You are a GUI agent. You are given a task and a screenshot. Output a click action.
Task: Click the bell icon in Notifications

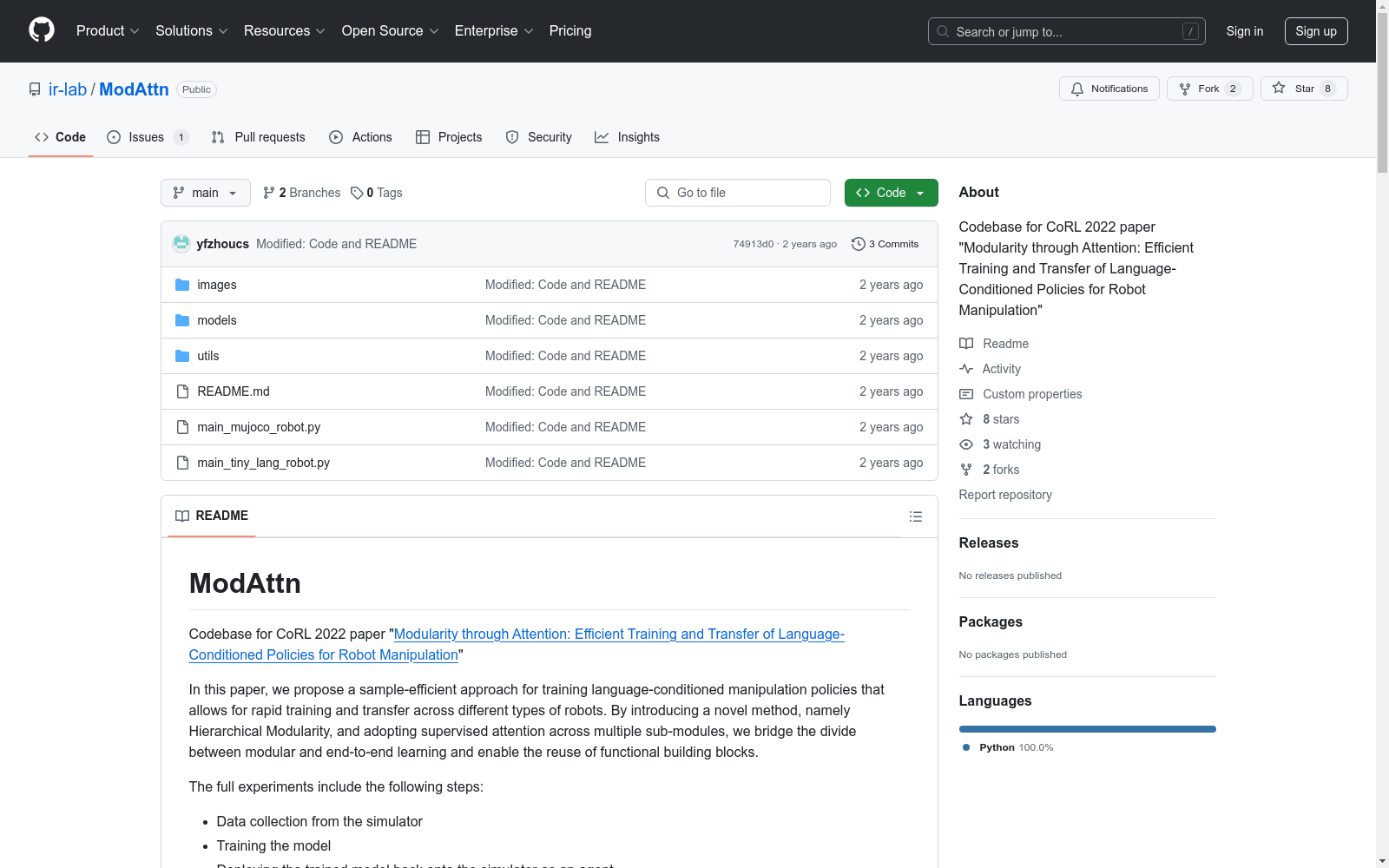[x=1077, y=89]
